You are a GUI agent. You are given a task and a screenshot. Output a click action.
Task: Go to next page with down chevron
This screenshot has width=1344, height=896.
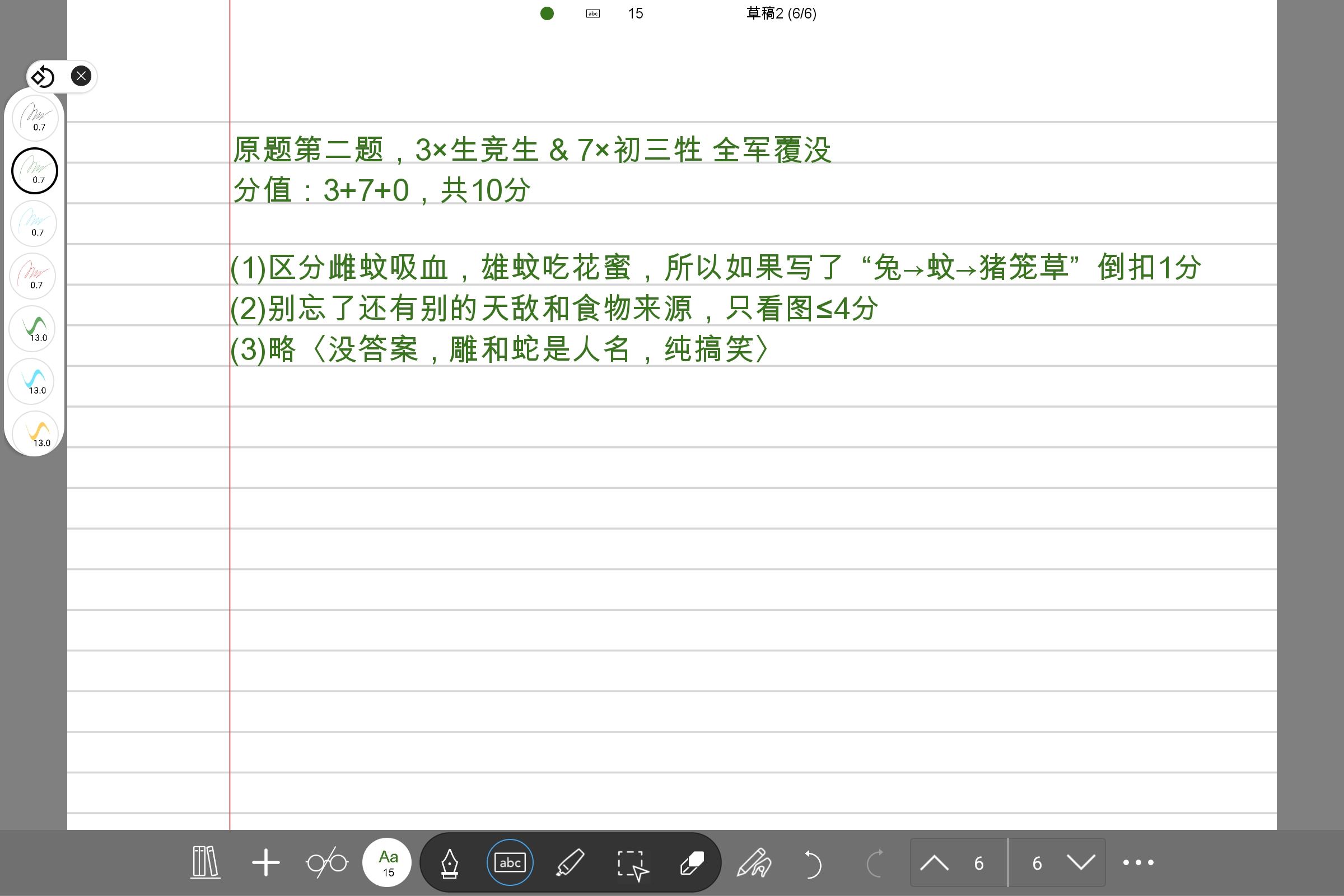(1081, 862)
